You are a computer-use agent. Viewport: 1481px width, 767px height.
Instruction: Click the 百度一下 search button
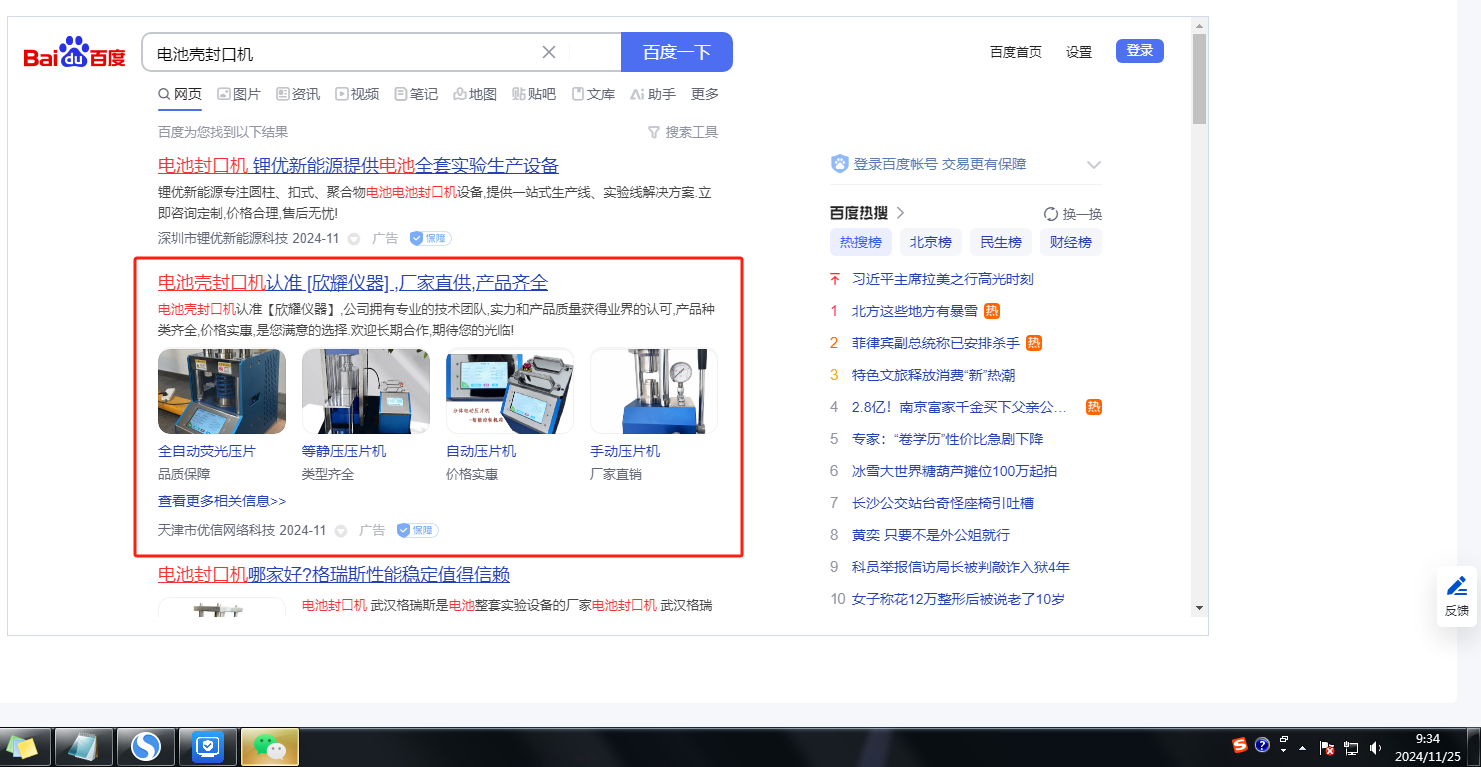coord(677,52)
